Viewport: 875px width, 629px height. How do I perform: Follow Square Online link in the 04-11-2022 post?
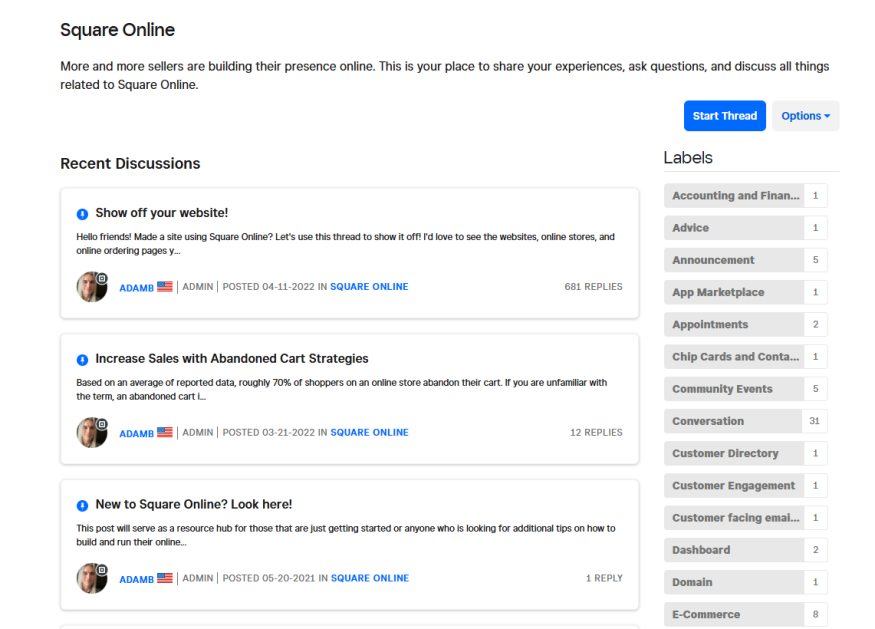(x=369, y=286)
